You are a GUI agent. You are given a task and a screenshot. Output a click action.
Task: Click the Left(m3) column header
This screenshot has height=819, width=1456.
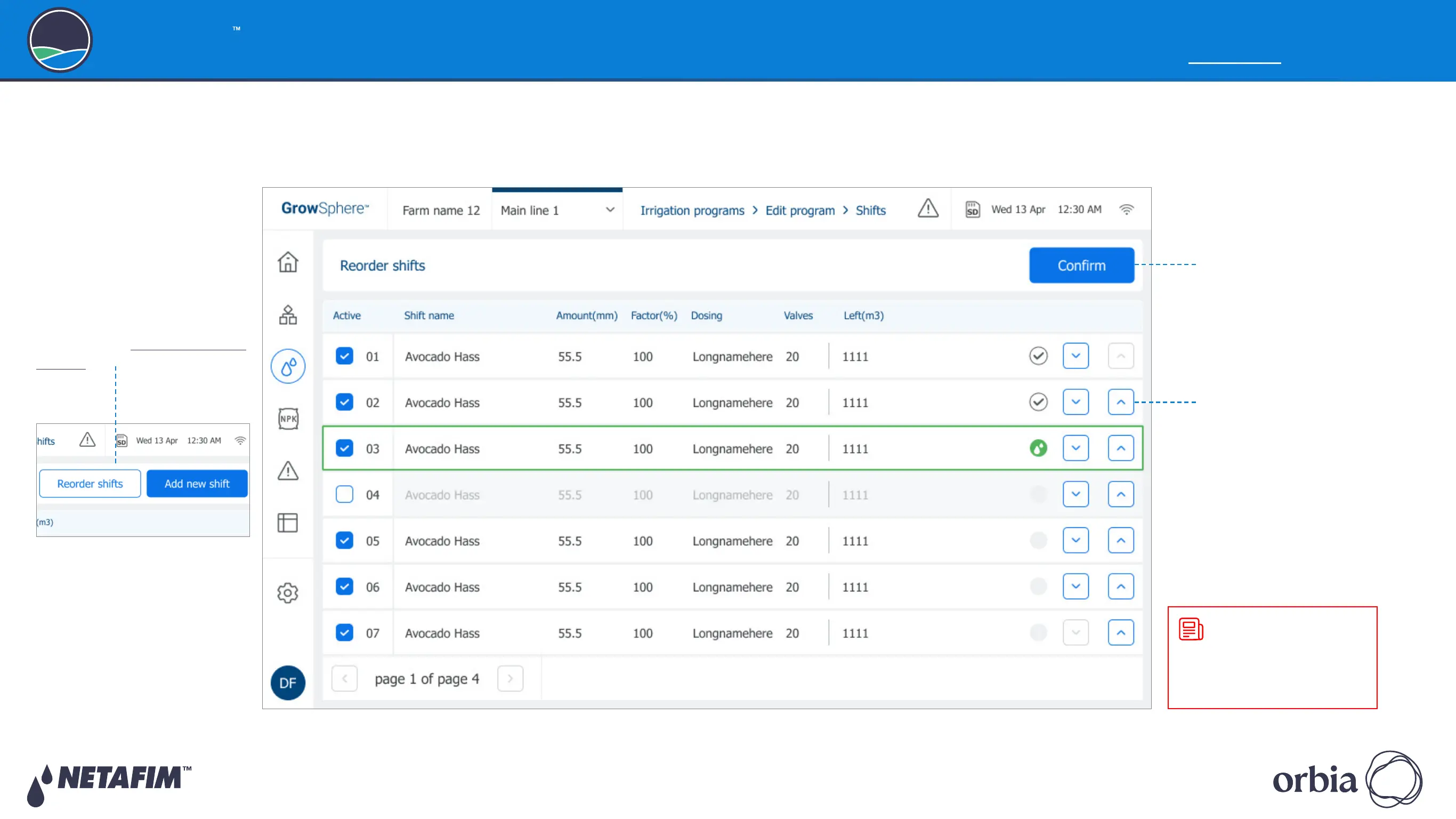tap(864, 316)
